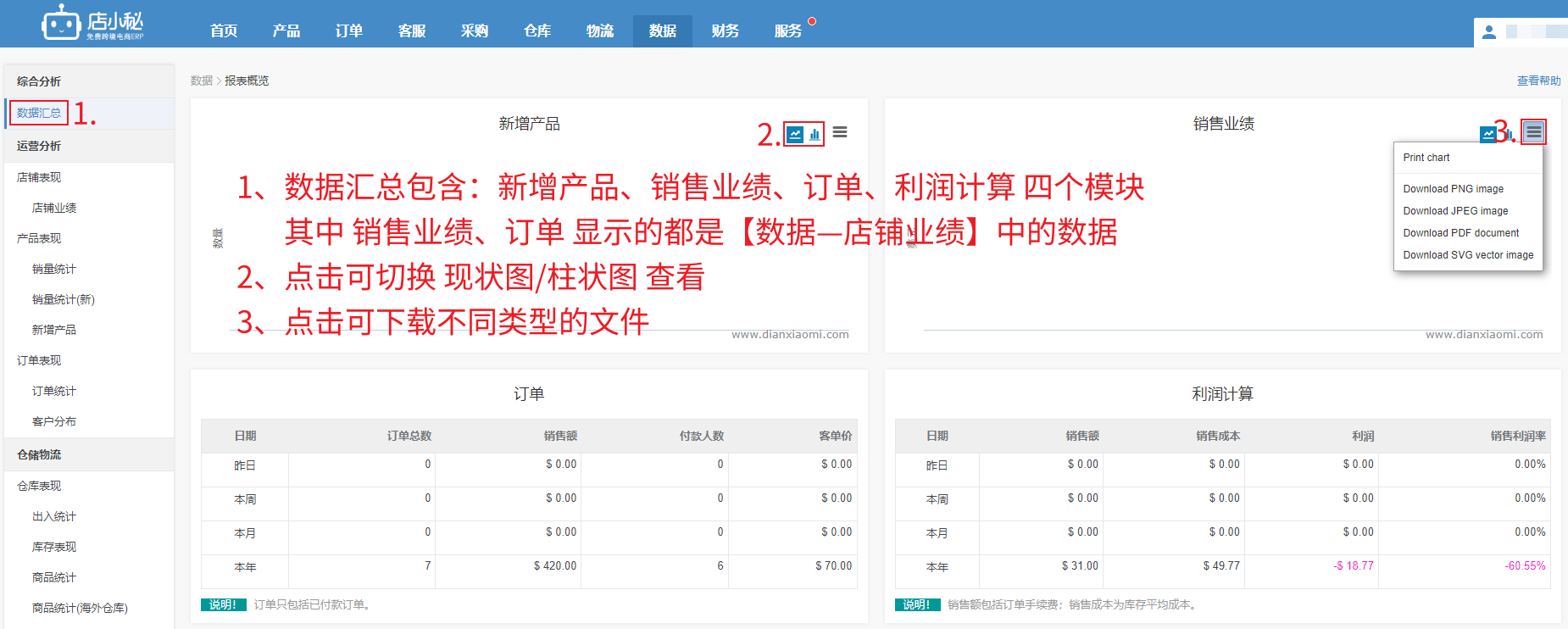Open the 首页 nav tab

(x=224, y=31)
